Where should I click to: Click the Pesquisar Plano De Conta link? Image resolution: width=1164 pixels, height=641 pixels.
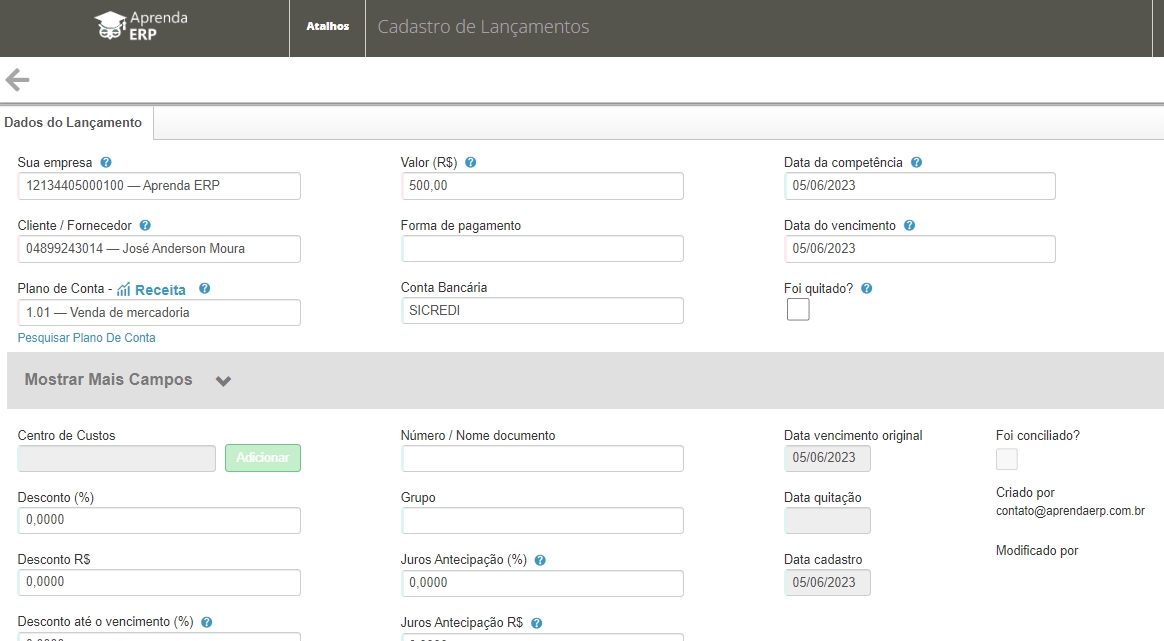click(87, 338)
